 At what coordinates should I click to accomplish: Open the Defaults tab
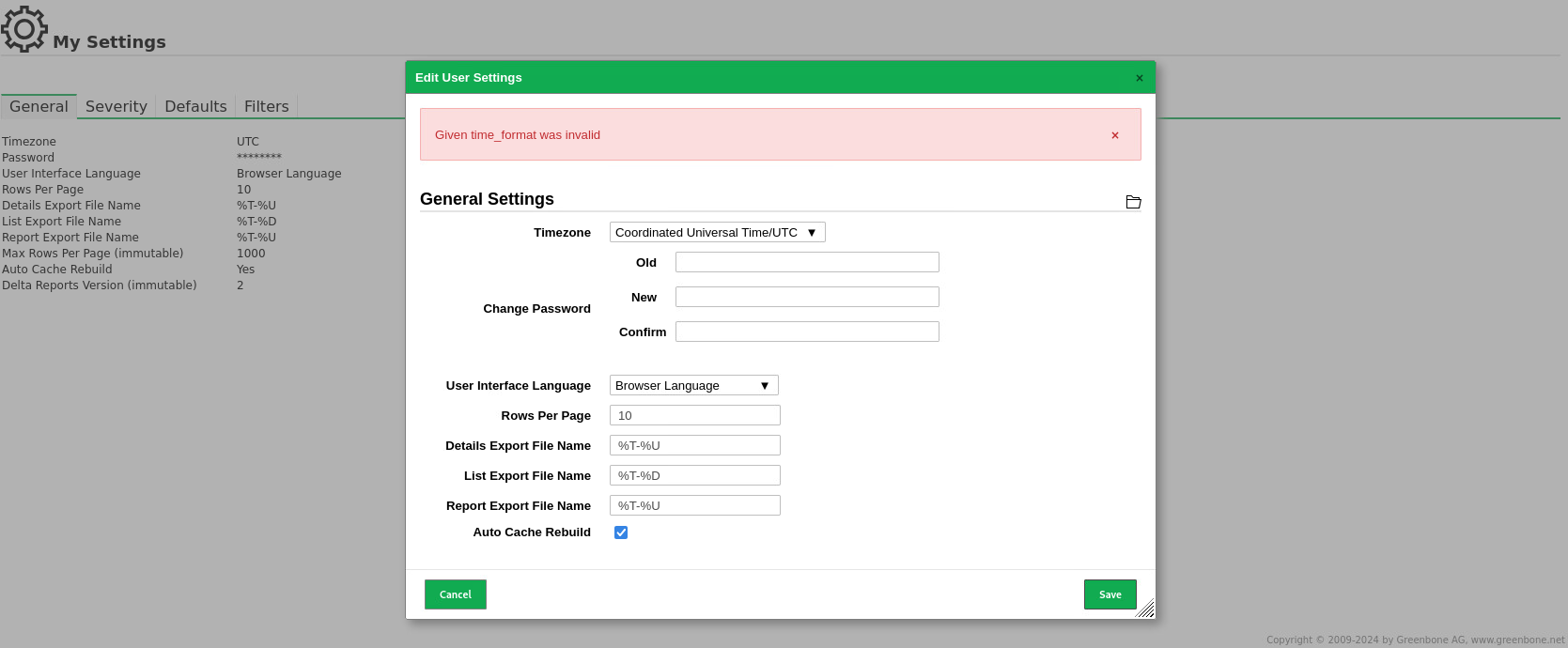coord(195,106)
